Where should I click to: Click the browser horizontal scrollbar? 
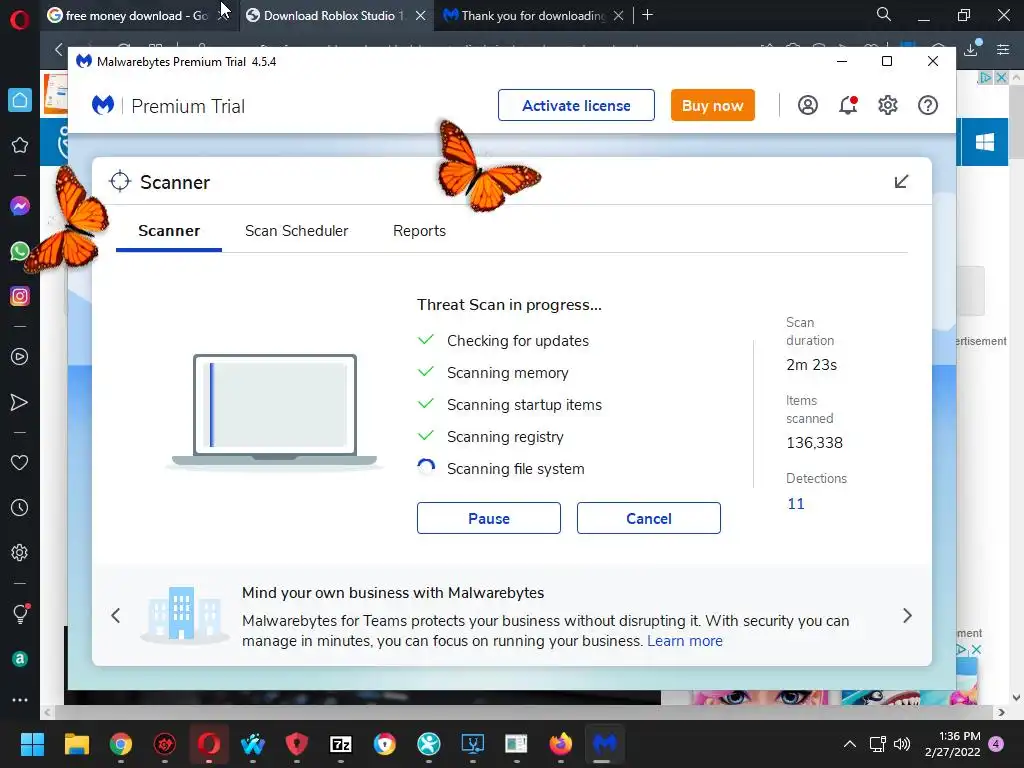tap(526, 712)
